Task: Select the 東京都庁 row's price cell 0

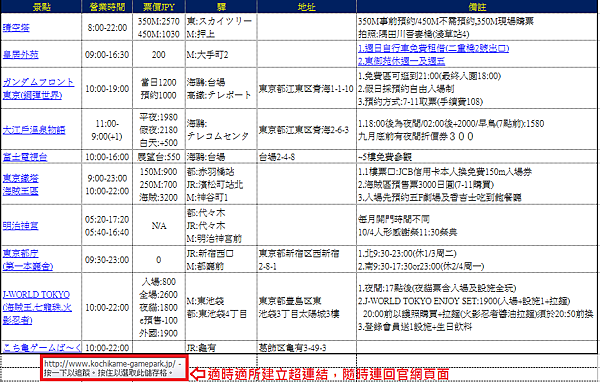Action: tap(159, 260)
